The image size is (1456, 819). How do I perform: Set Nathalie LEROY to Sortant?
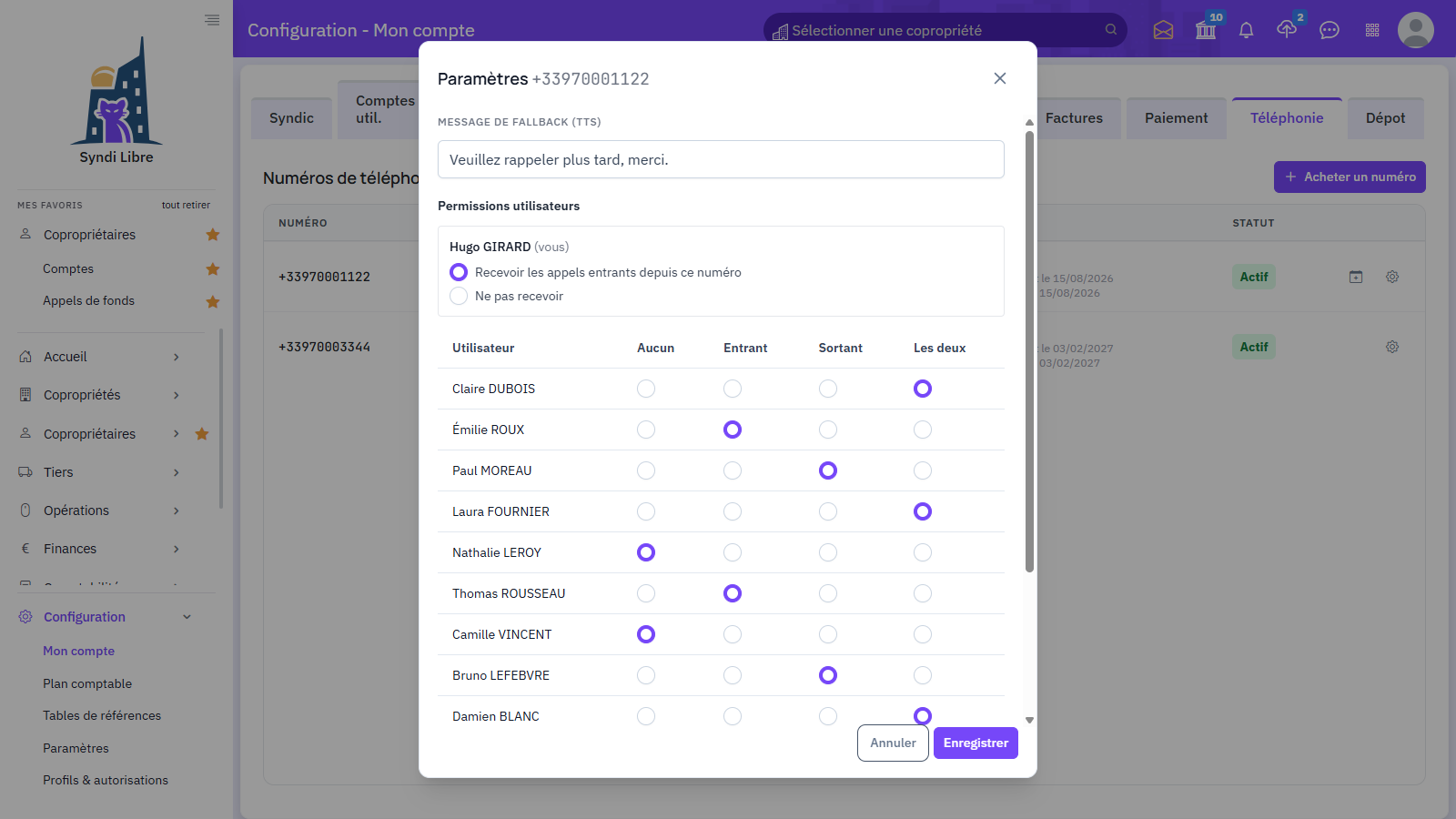[828, 552]
